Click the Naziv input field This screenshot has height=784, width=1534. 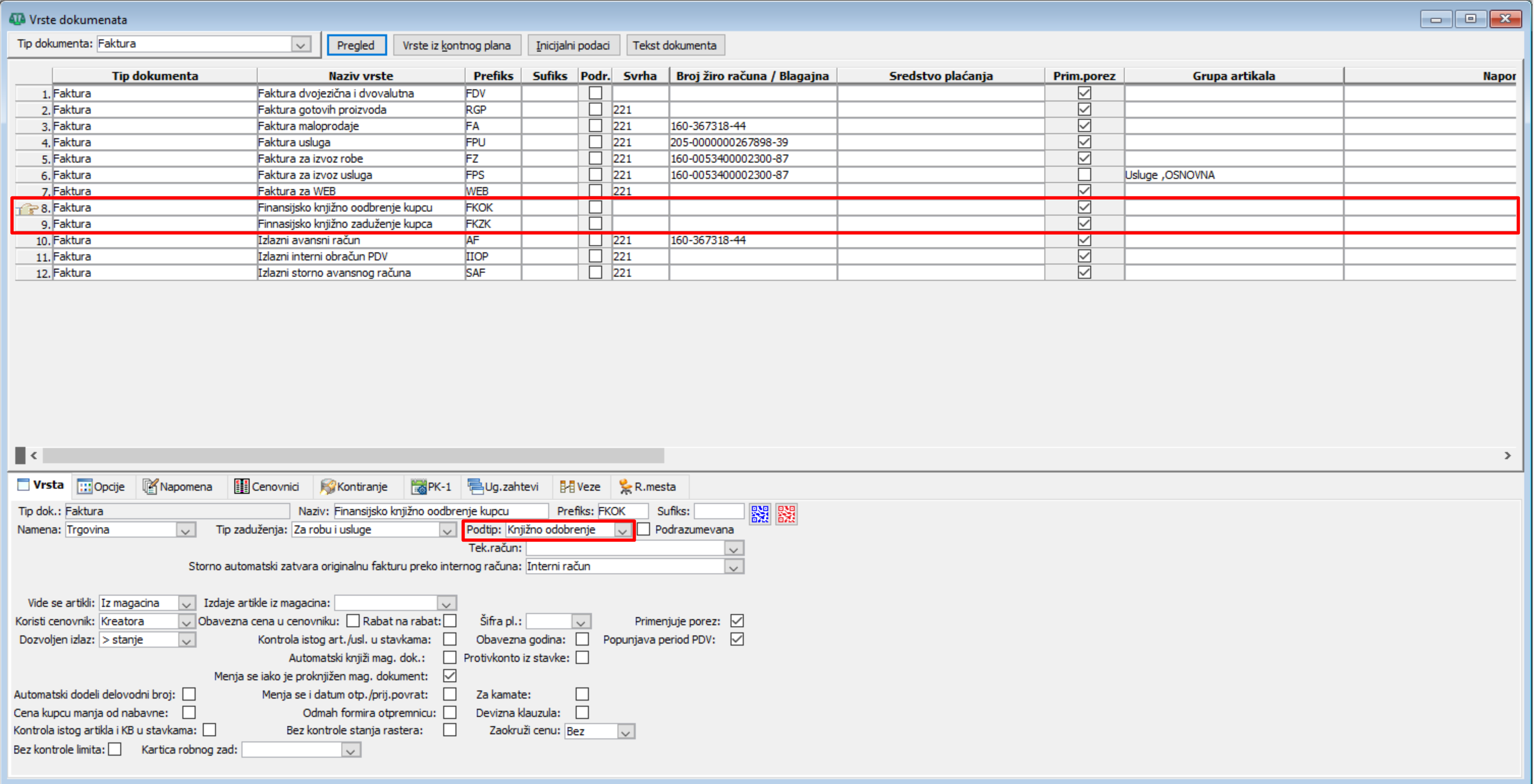click(441, 511)
